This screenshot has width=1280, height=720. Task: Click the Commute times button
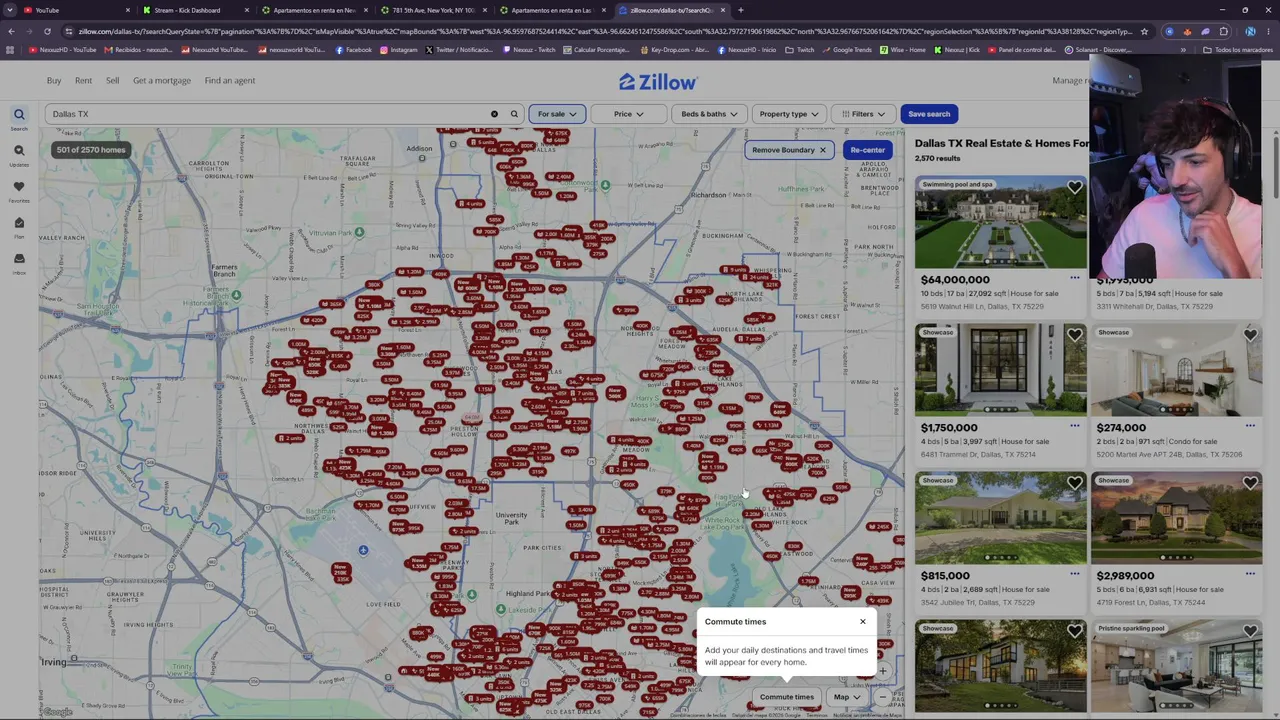pos(787,697)
